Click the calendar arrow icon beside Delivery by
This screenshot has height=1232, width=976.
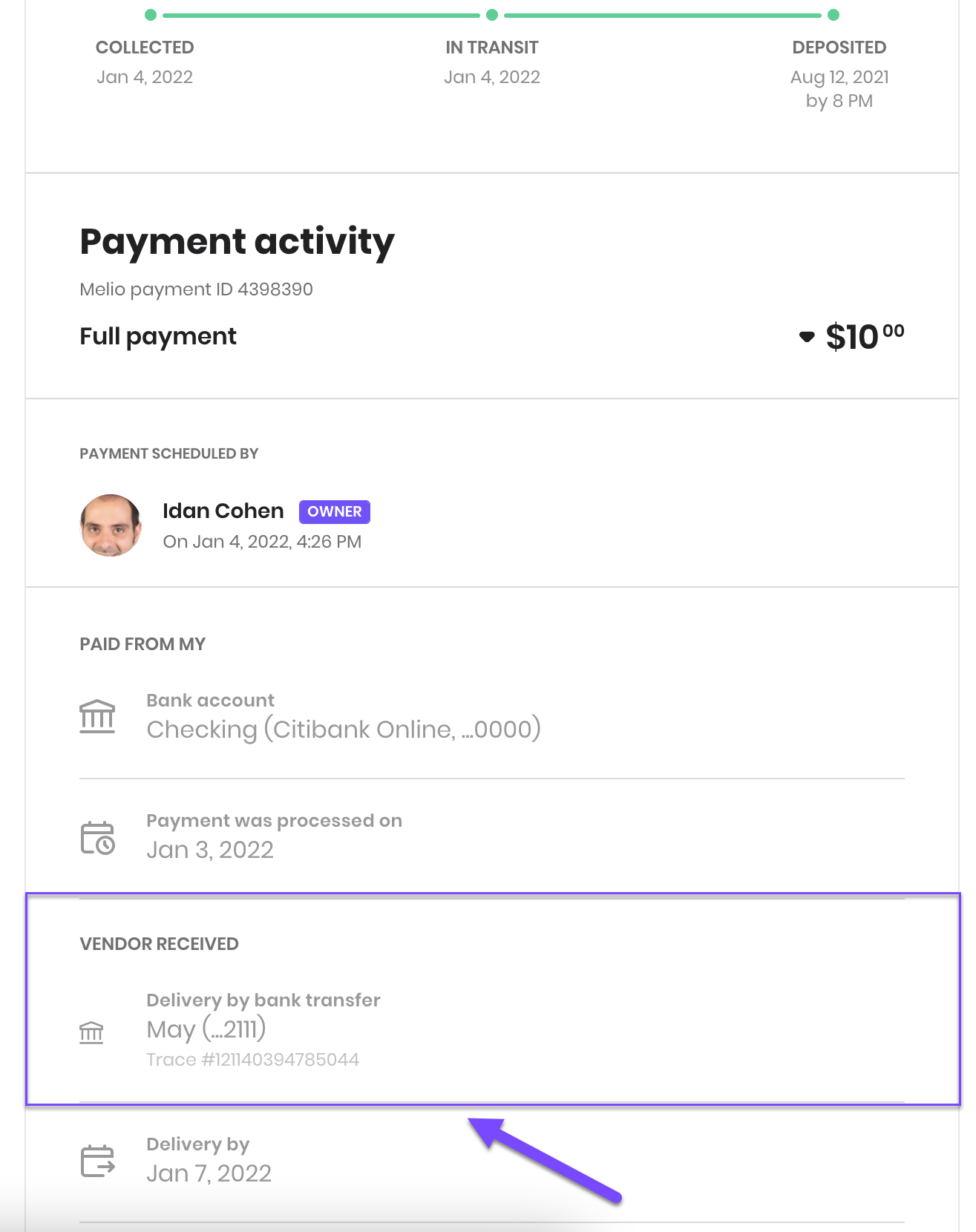tap(97, 1161)
